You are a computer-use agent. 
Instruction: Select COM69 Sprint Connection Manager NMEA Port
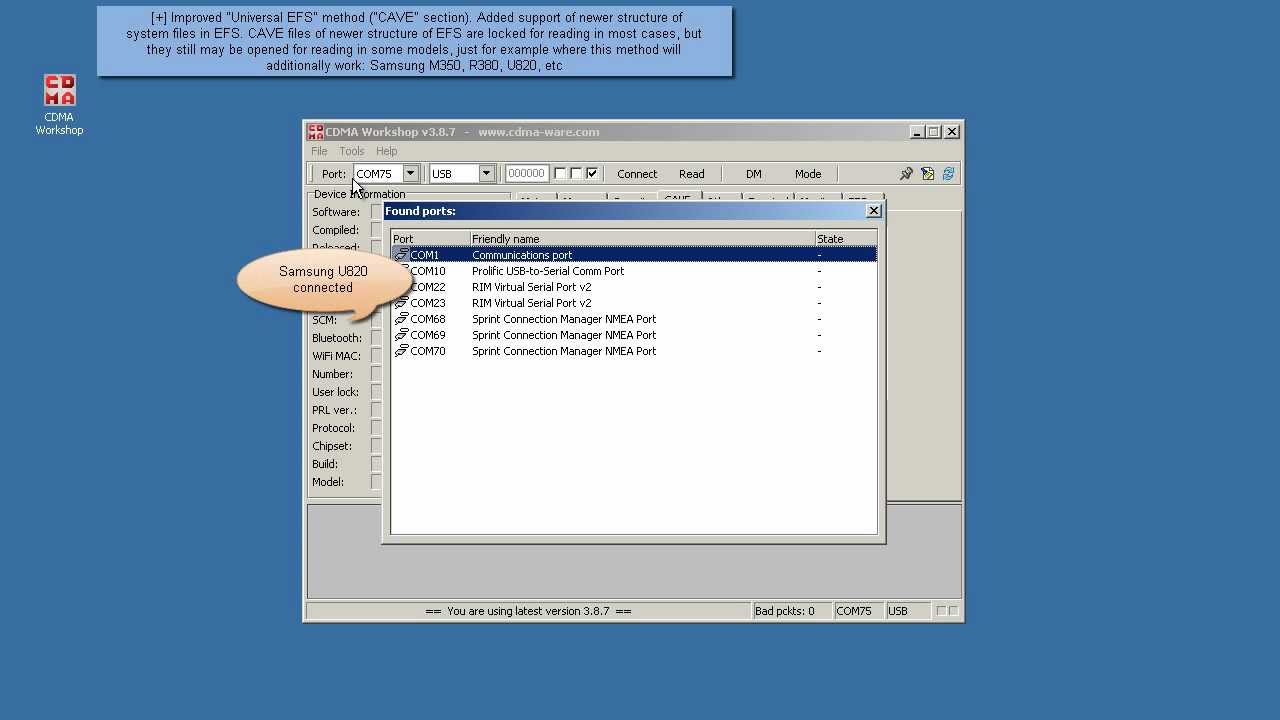click(x=634, y=335)
